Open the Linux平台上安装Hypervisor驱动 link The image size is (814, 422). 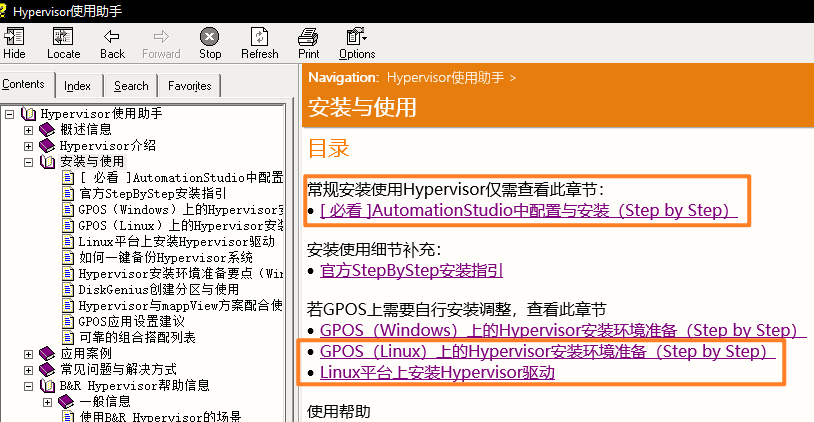click(437, 373)
